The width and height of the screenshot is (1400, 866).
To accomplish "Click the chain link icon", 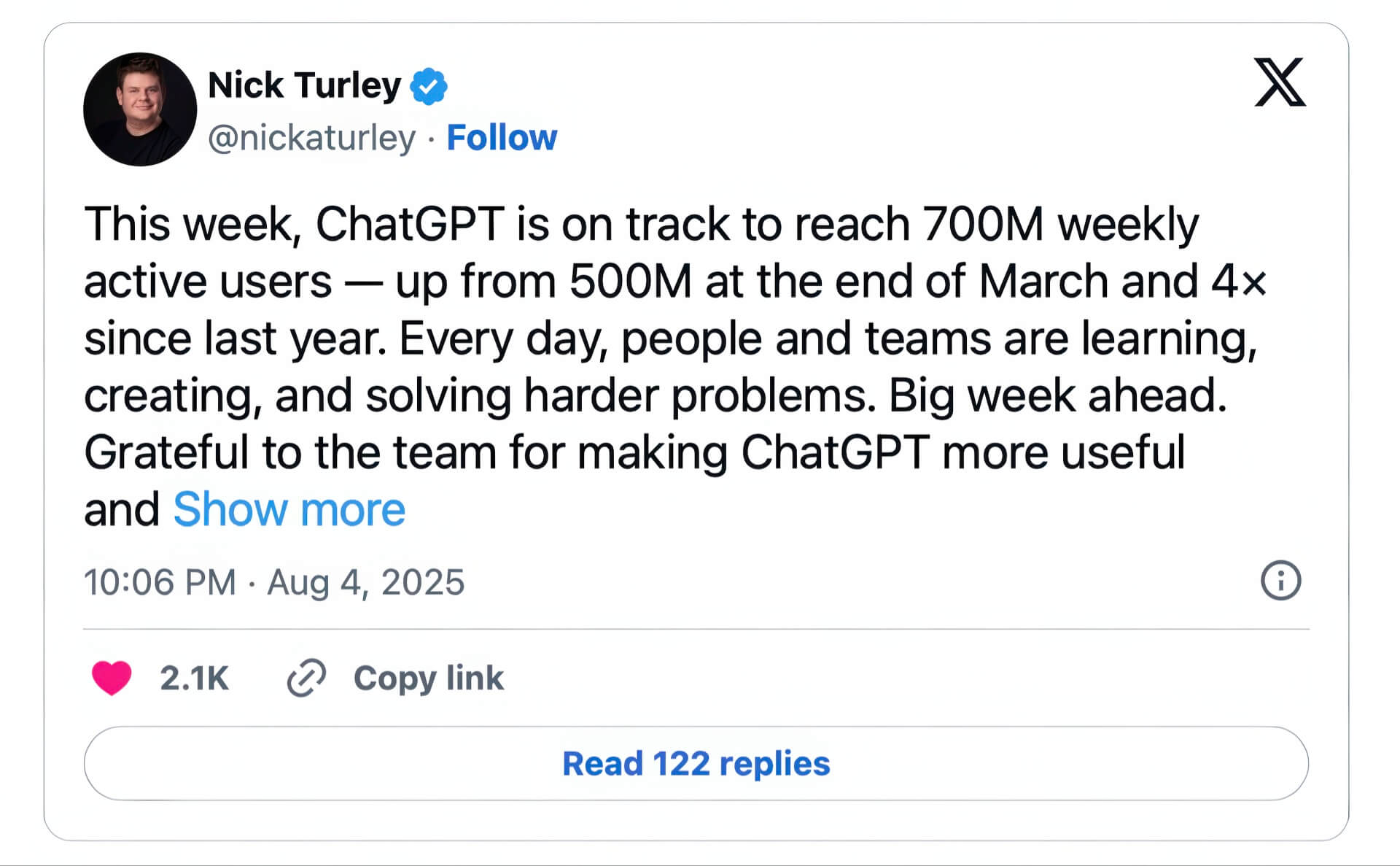I will (306, 678).
